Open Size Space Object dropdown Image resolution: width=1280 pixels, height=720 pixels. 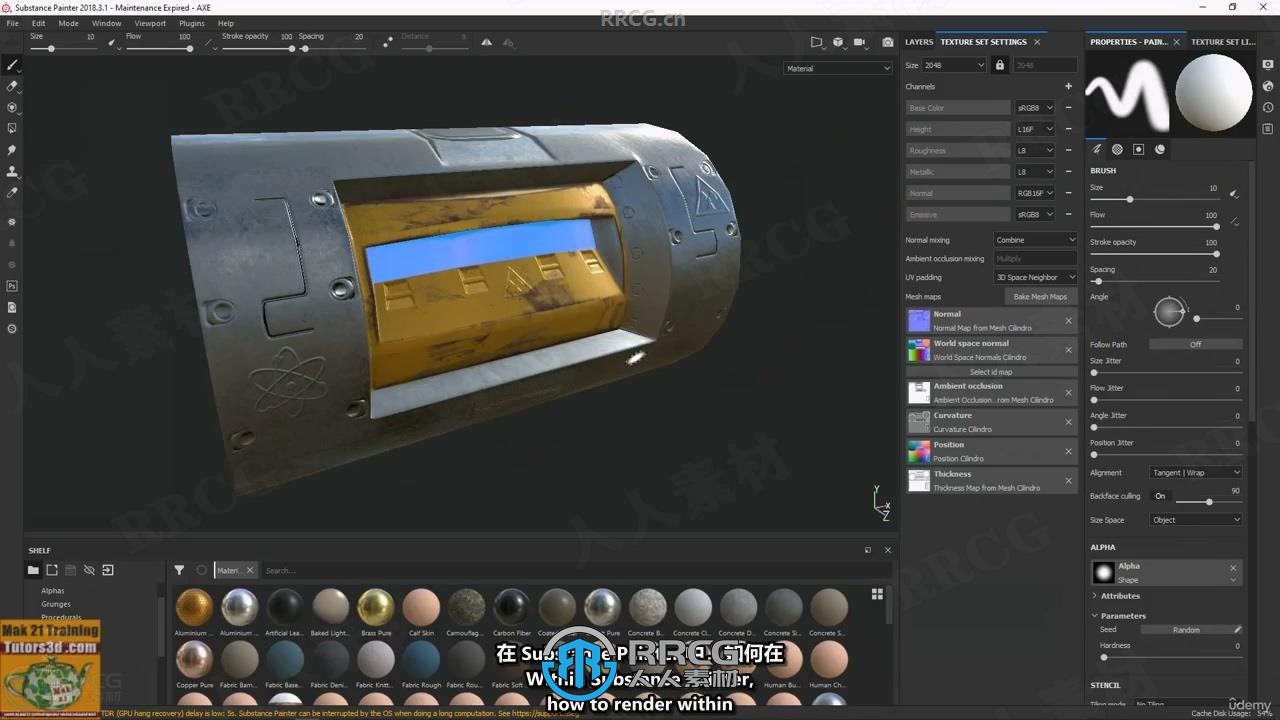click(x=1195, y=520)
